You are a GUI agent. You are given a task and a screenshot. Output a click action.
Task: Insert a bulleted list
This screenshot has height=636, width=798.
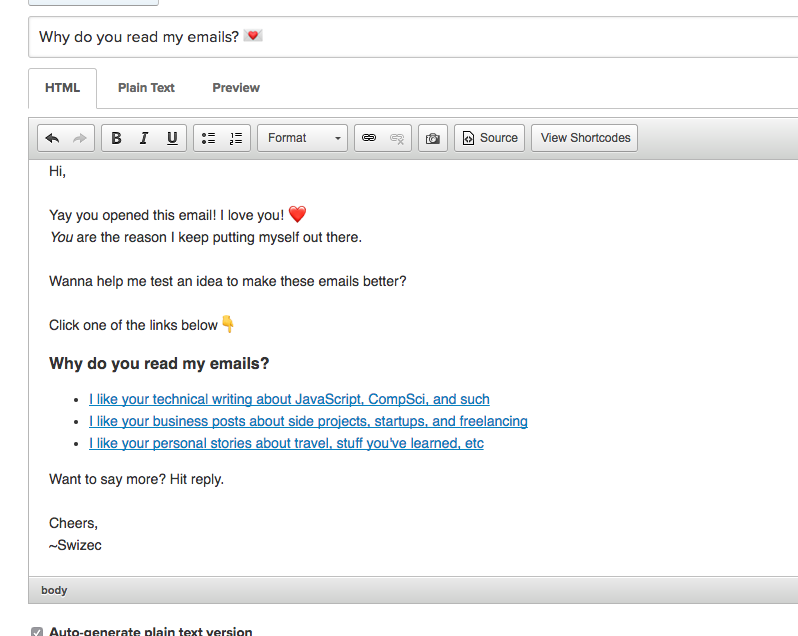[208, 138]
